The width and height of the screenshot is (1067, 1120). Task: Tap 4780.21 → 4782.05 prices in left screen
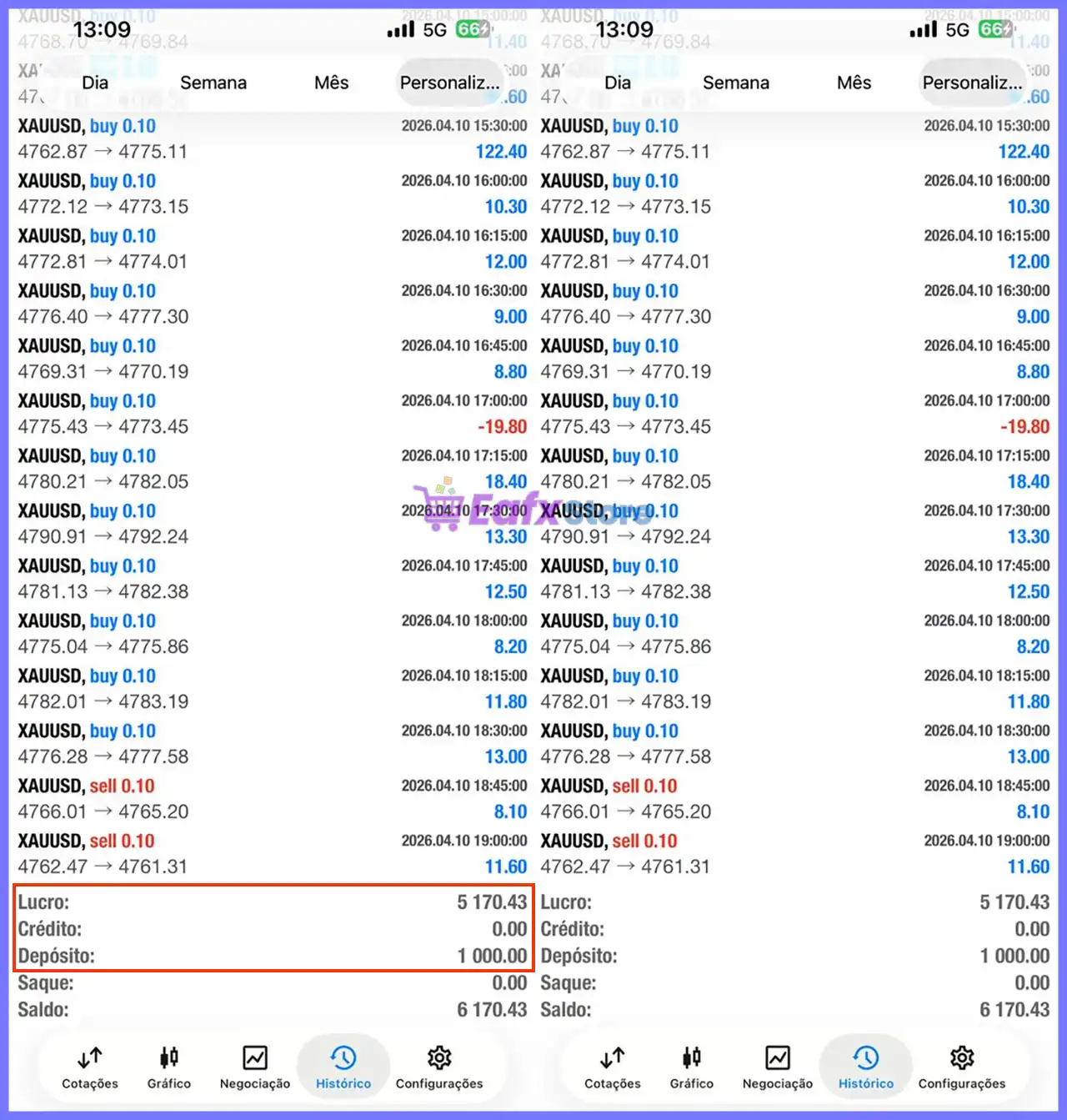pyautogui.click(x=103, y=482)
